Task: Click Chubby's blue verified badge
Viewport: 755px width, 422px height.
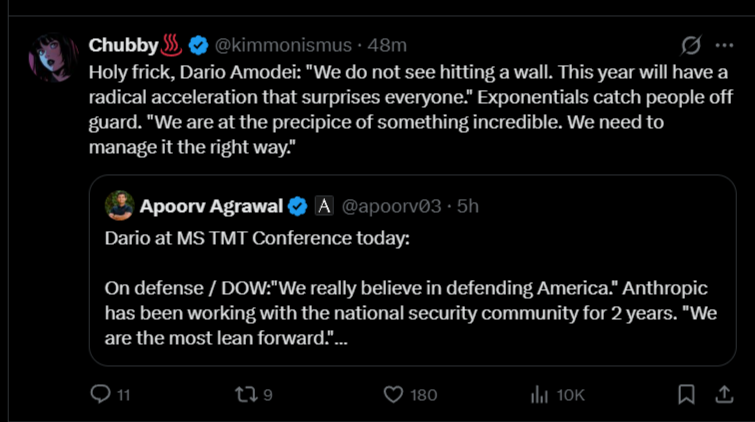Action: click(x=199, y=45)
